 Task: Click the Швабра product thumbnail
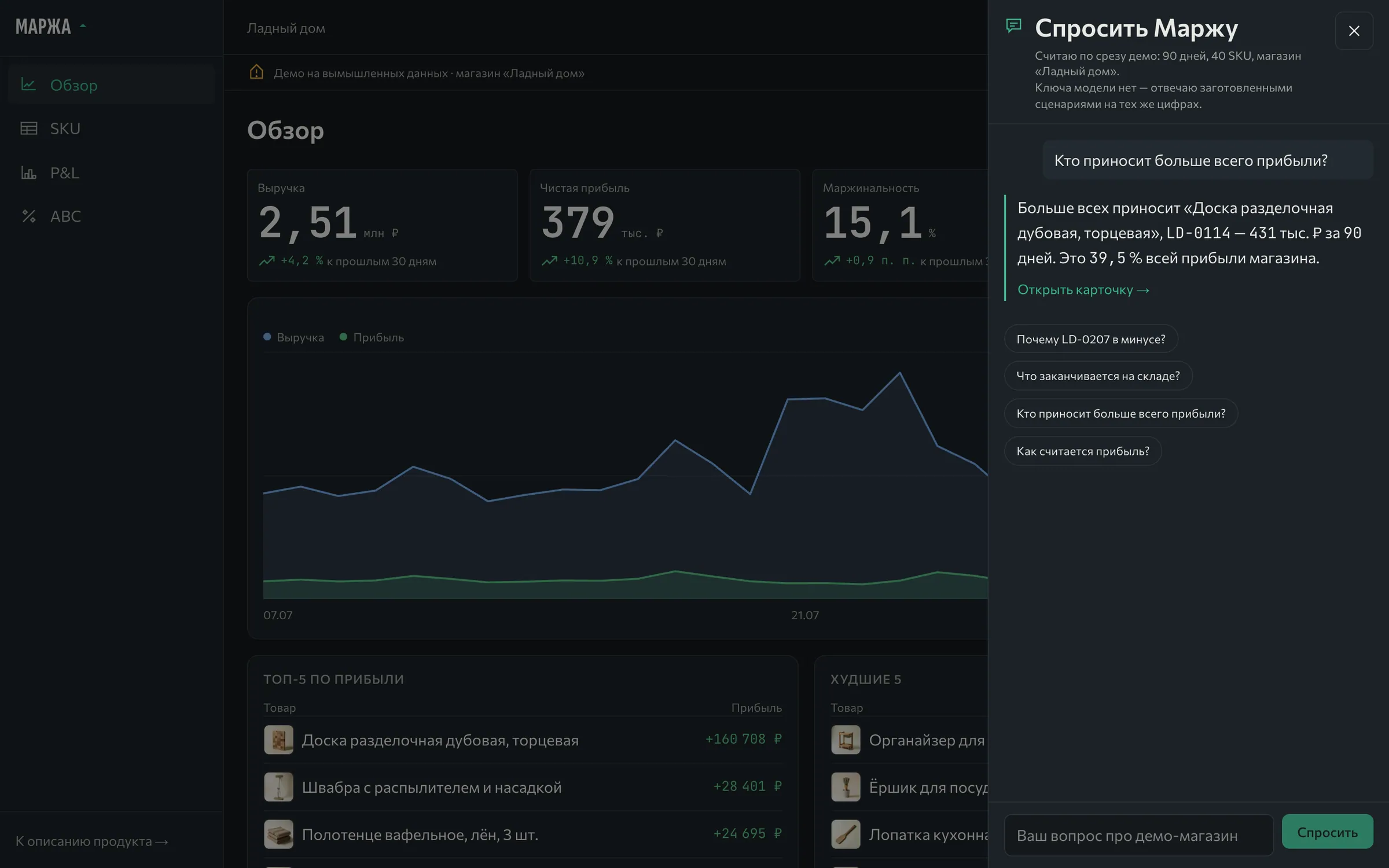pos(278,787)
